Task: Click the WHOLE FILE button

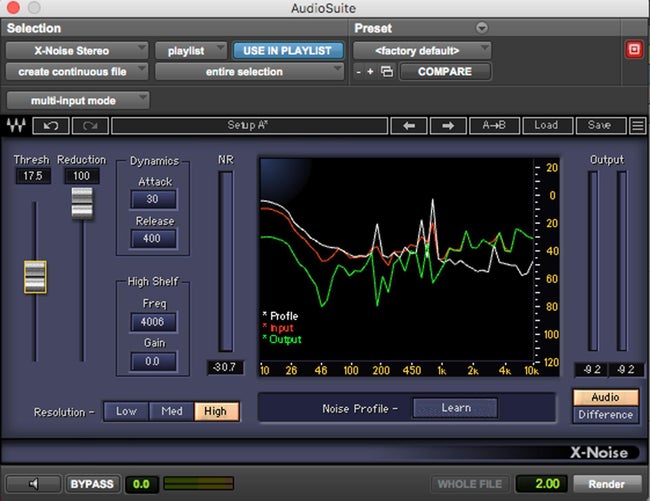Action: point(470,484)
